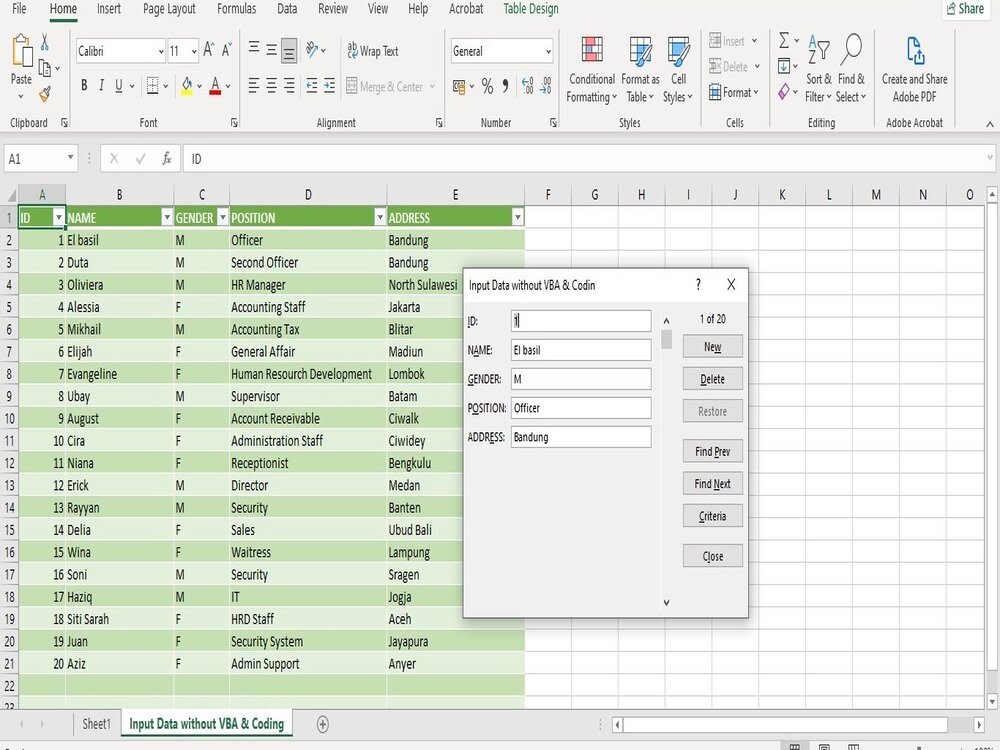Open Format as Table gallery
This screenshot has width=1000, height=750.
coord(640,70)
